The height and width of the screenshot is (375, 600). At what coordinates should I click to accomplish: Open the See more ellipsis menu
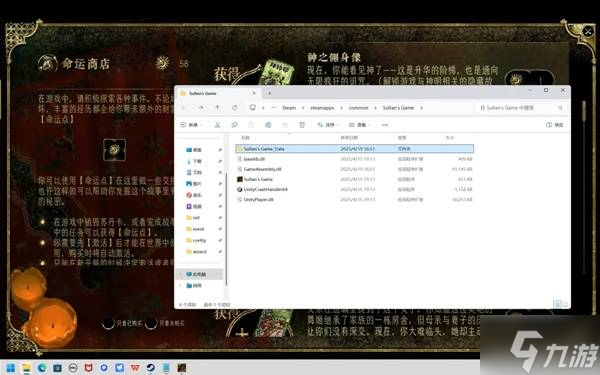coord(385,125)
